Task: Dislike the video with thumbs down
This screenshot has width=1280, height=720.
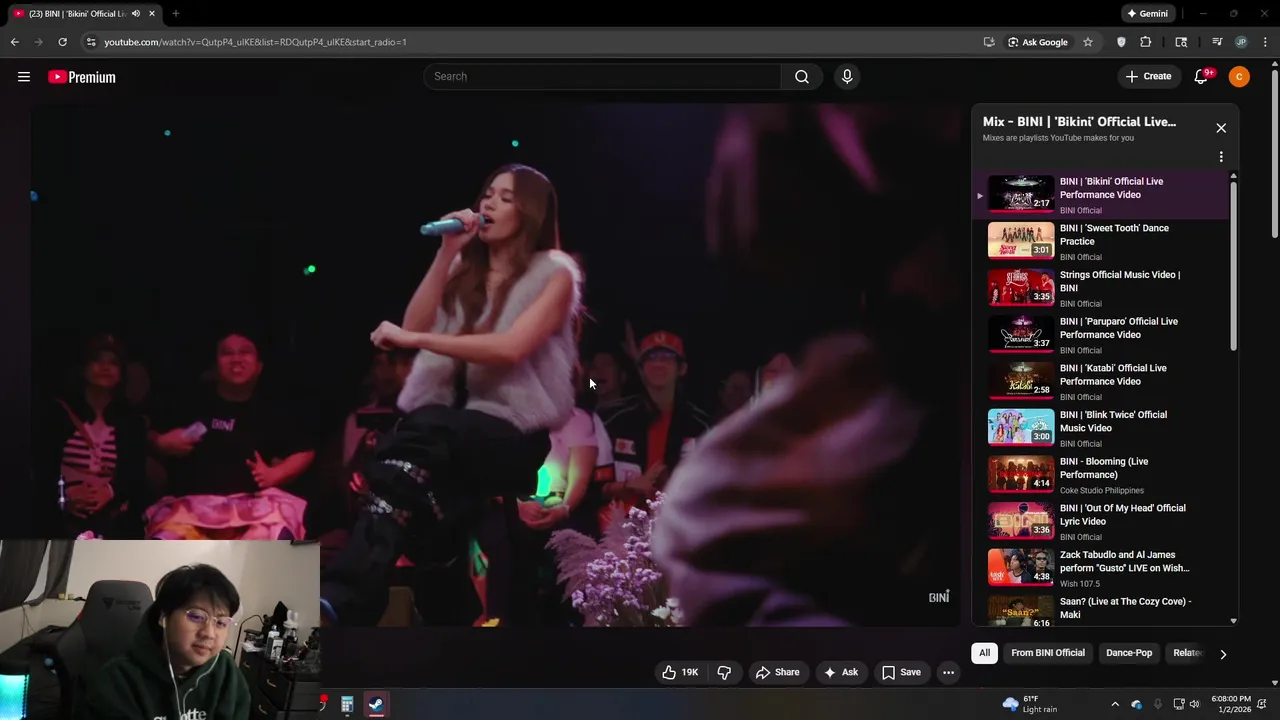Action: click(x=724, y=672)
